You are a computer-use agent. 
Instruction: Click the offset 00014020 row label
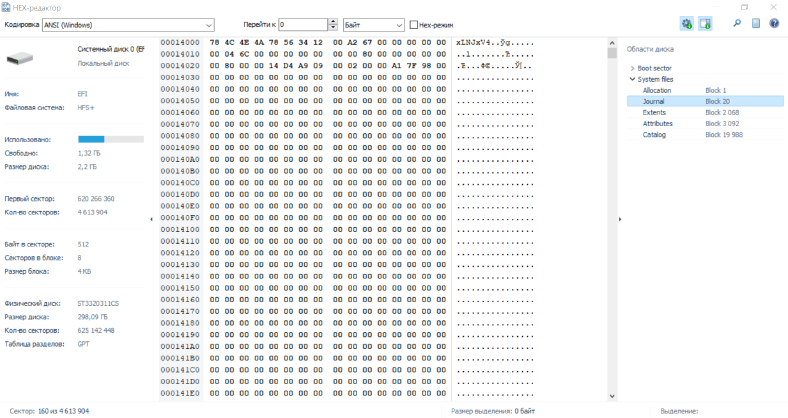[180, 66]
